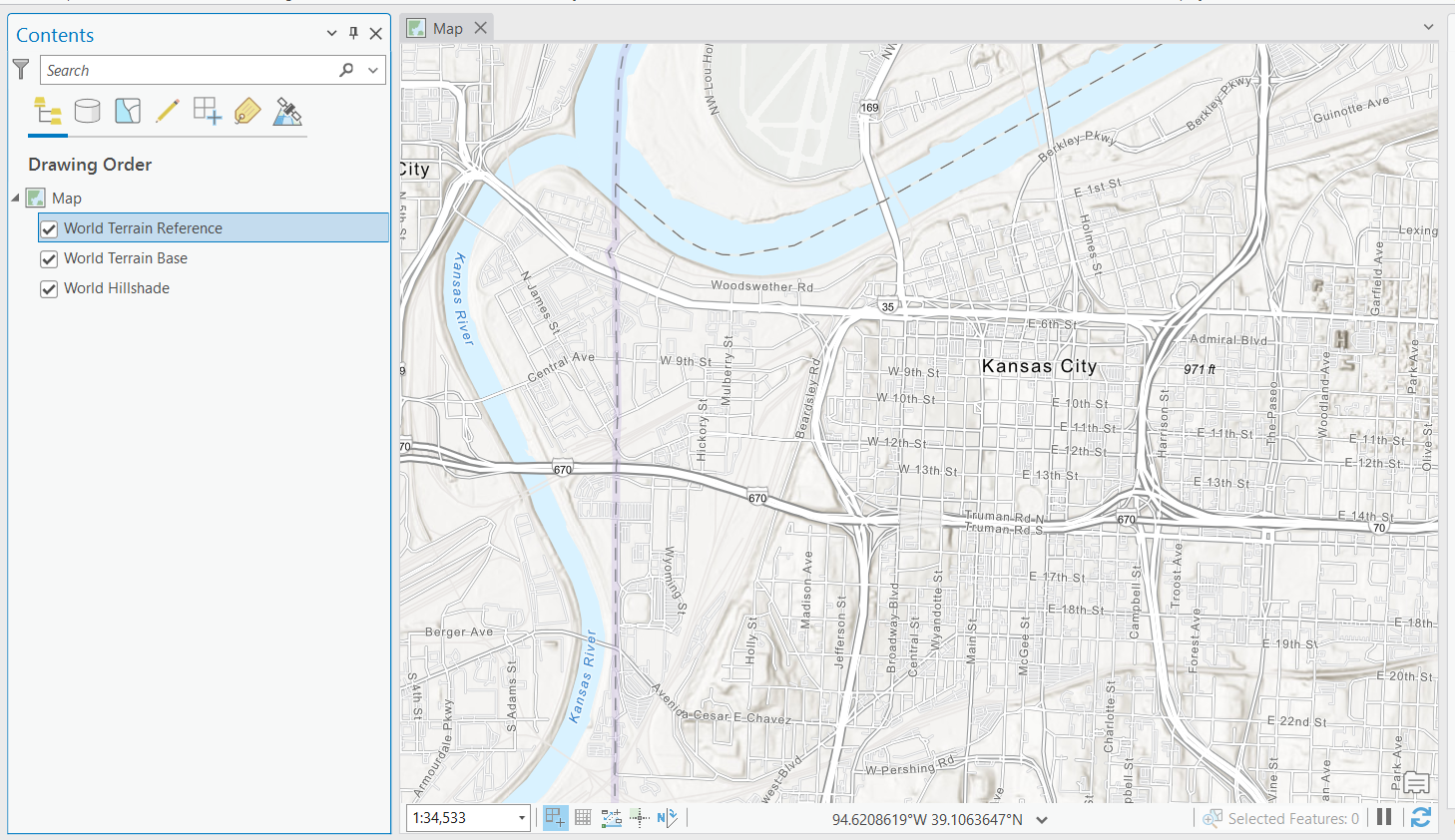Collapse the Map tree node
This screenshot has height=840, width=1455.
pos(15,199)
